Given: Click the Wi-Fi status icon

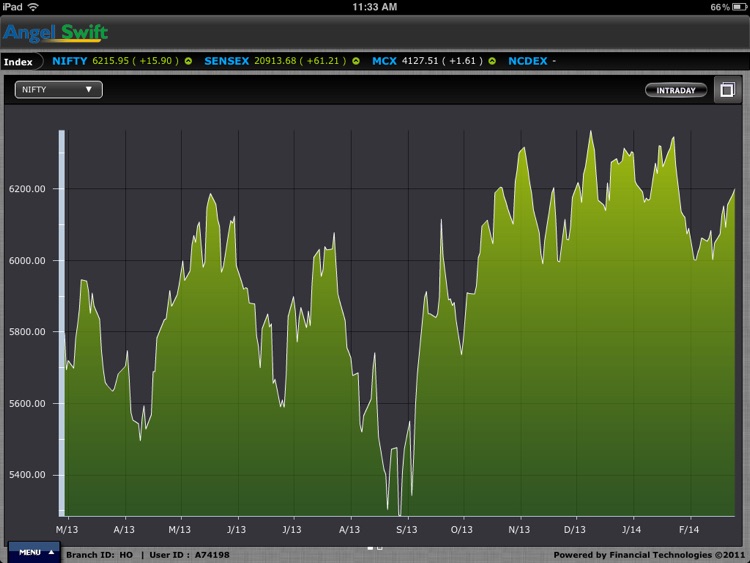Looking at the screenshot, I should tap(33, 7).
